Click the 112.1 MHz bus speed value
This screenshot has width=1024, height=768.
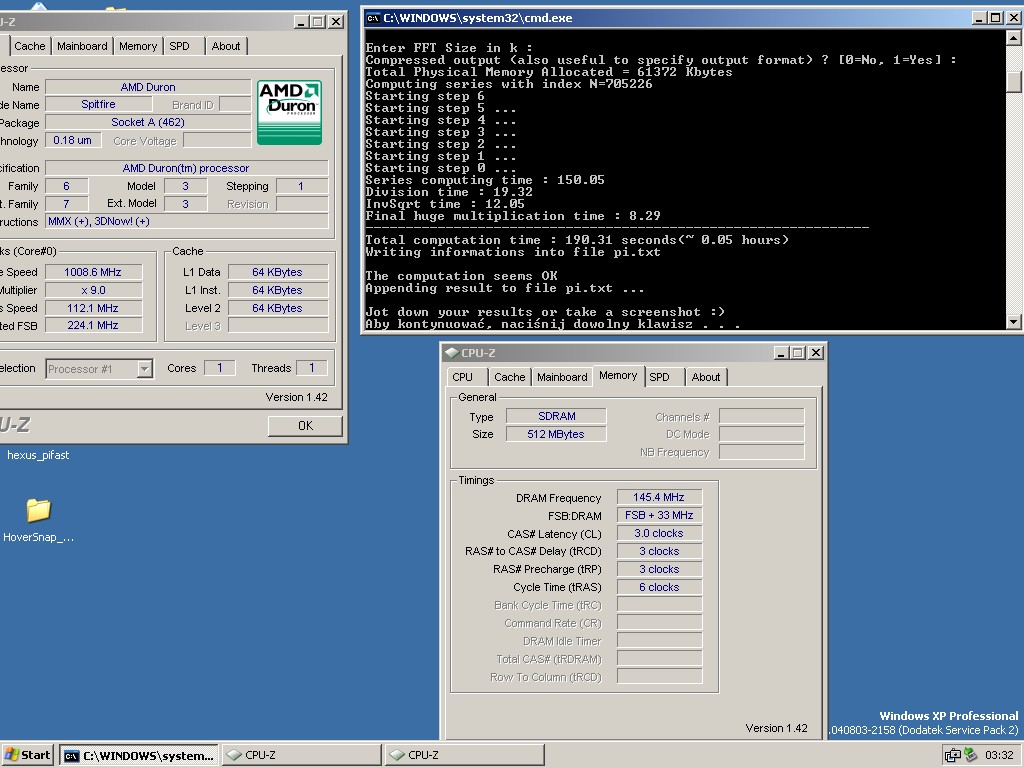(93, 308)
